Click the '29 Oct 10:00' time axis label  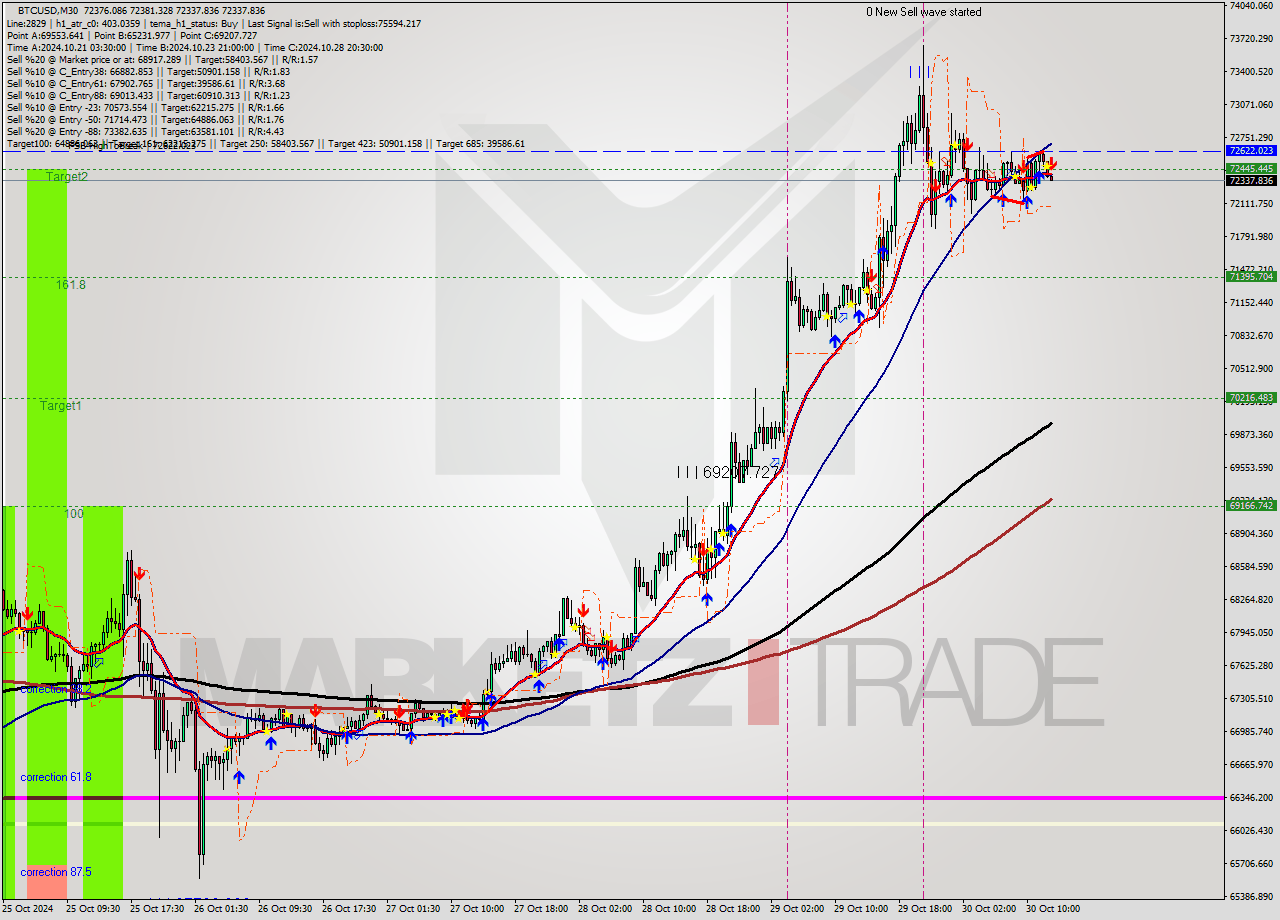[861, 909]
